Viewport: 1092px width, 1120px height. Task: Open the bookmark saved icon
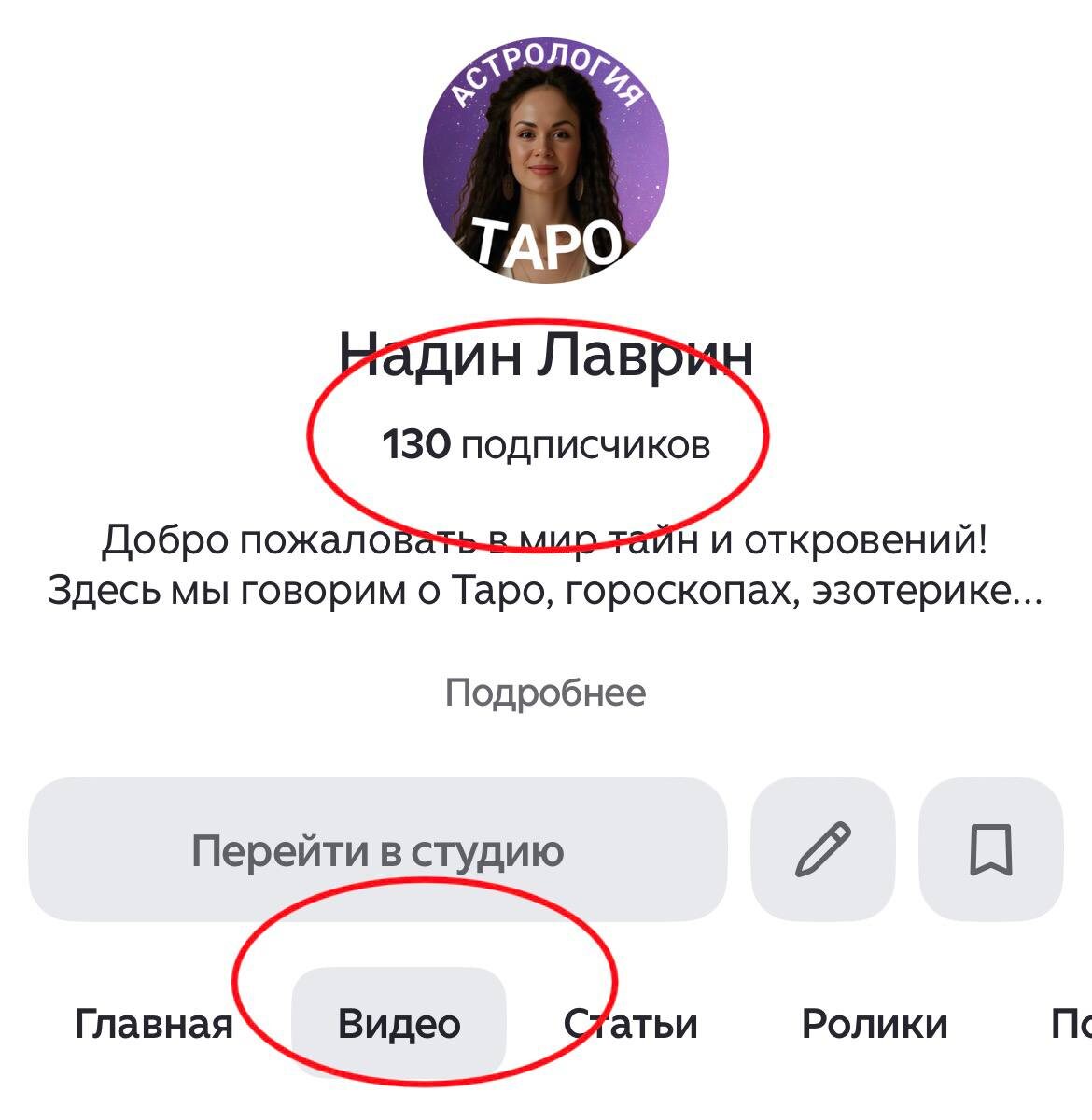[x=991, y=849]
